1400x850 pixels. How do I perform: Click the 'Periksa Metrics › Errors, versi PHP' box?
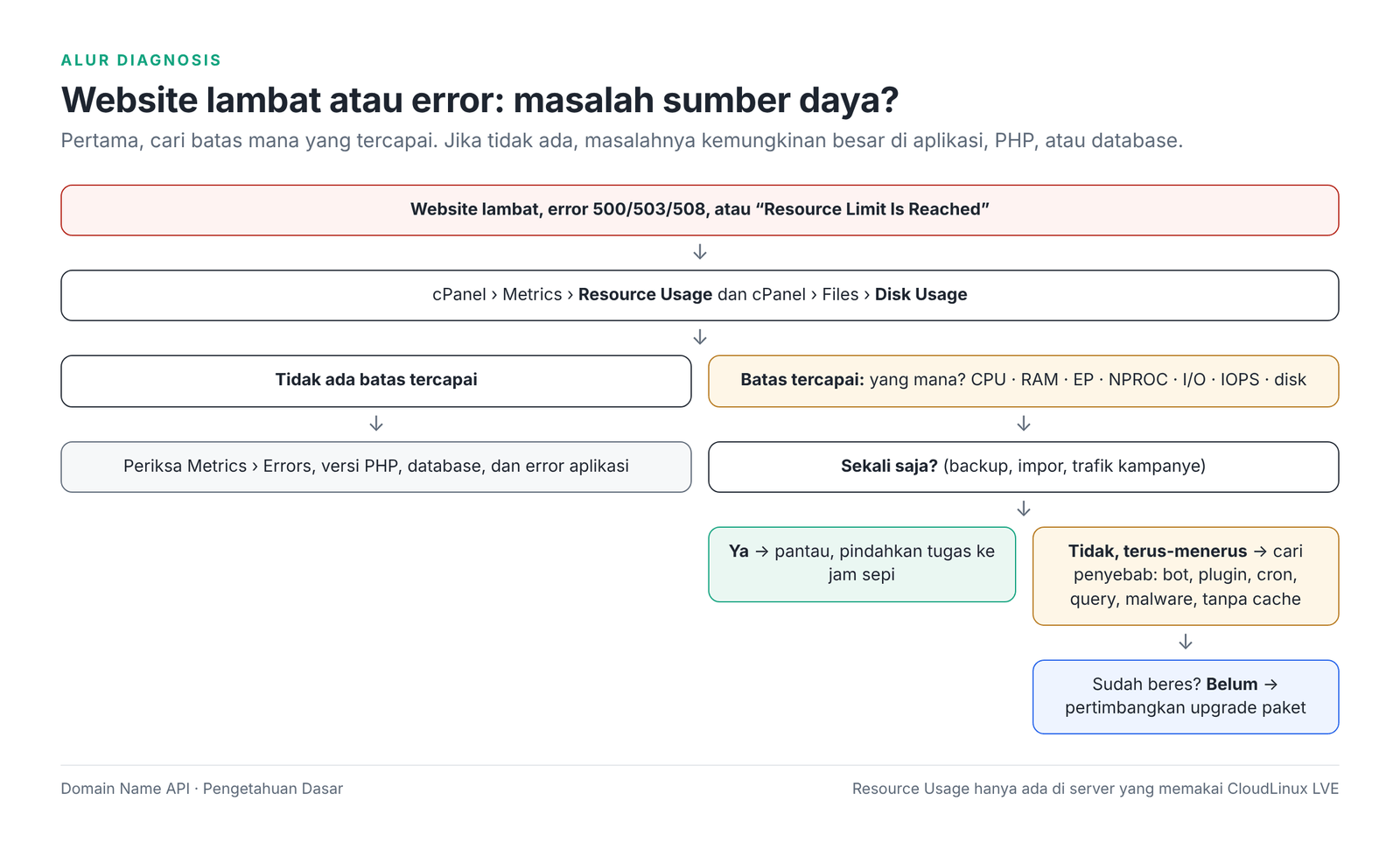376,467
